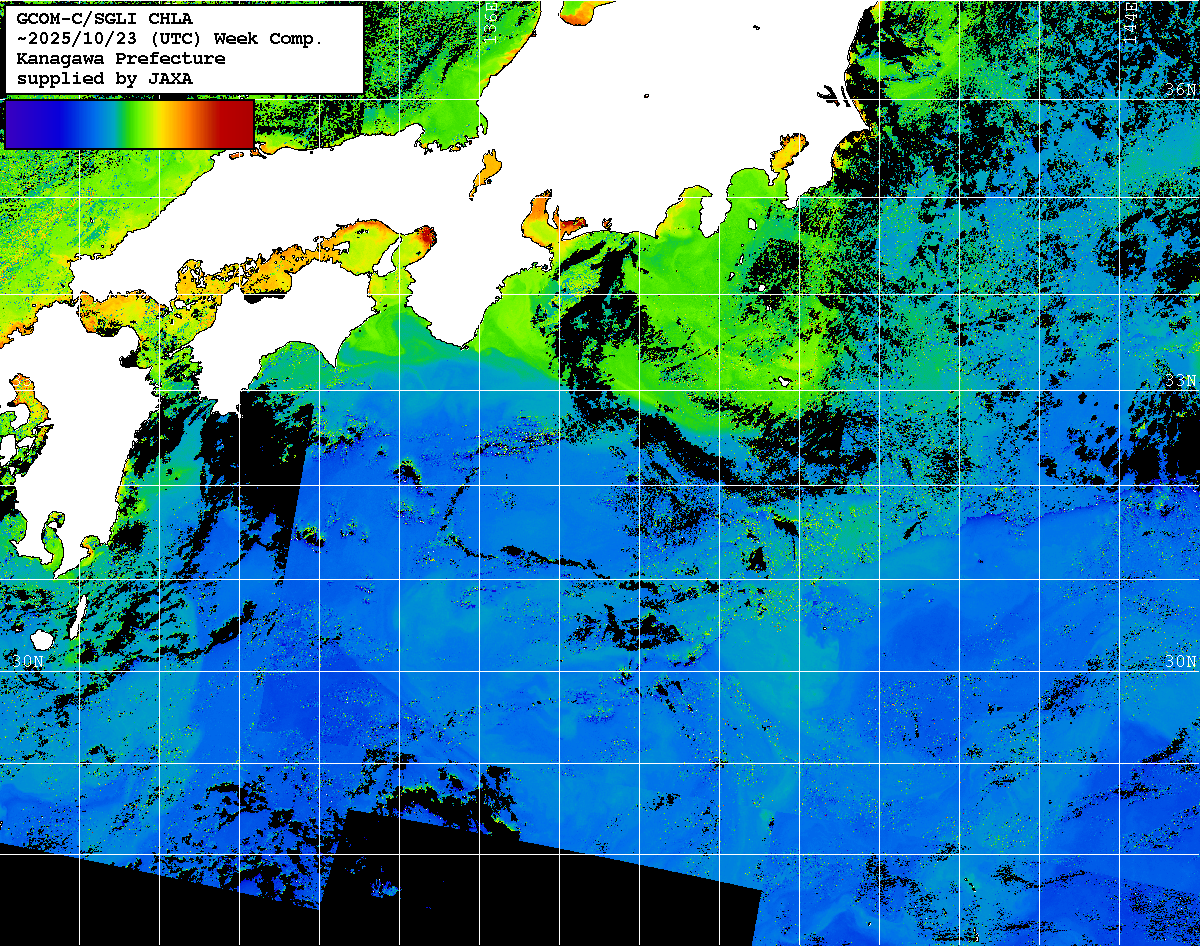The image size is (1200, 946).
Task: Click the dark red hotspot in Osaka Bay
Action: (426, 236)
